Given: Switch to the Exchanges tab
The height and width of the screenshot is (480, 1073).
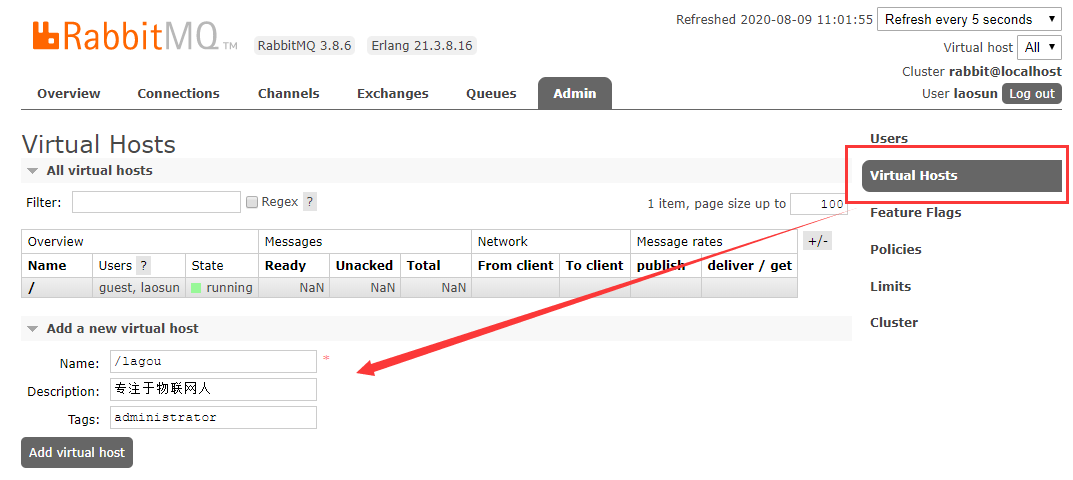Looking at the screenshot, I should pos(392,94).
